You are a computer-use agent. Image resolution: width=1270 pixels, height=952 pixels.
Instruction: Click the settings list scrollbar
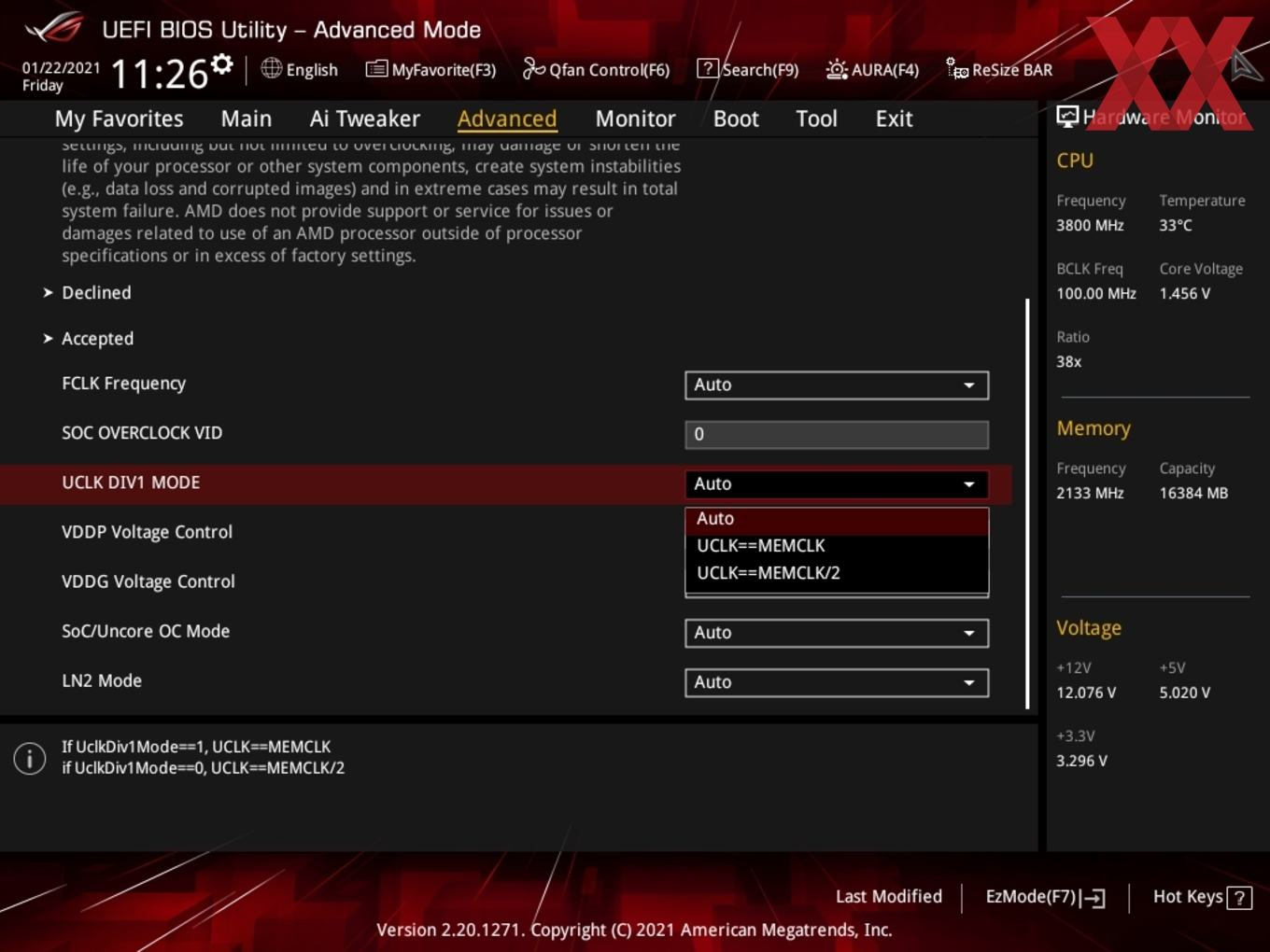(1027, 504)
